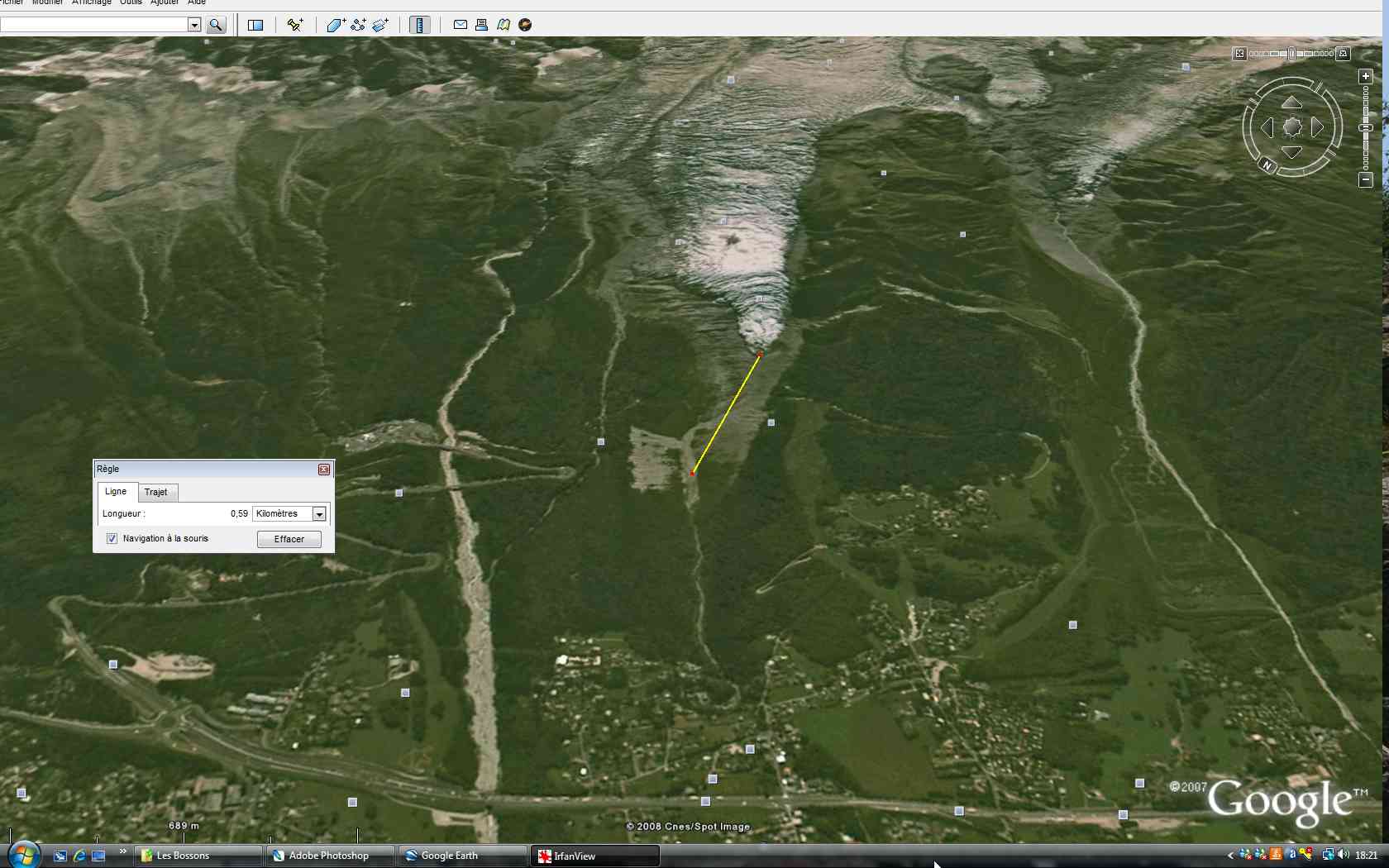
Task: Click the email envelope icon
Action: coord(461,25)
